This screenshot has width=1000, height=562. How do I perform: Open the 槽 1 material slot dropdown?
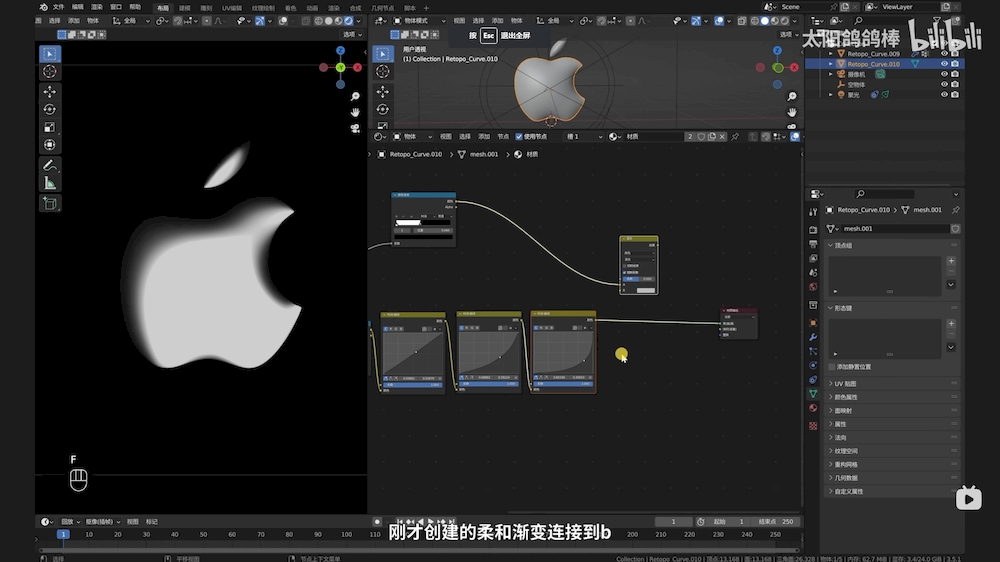click(x=583, y=137)
